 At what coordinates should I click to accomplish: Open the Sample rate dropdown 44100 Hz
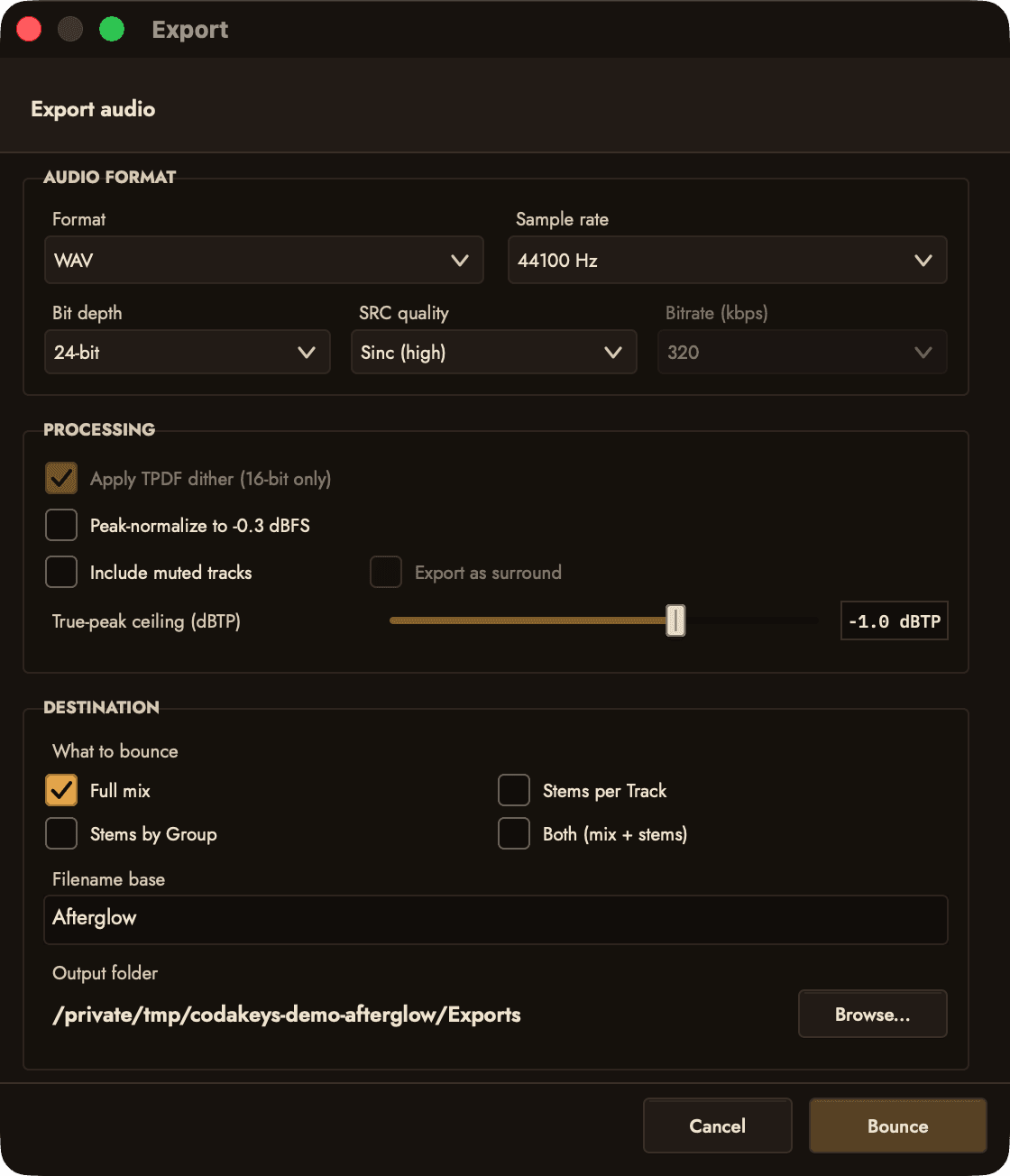727,260
